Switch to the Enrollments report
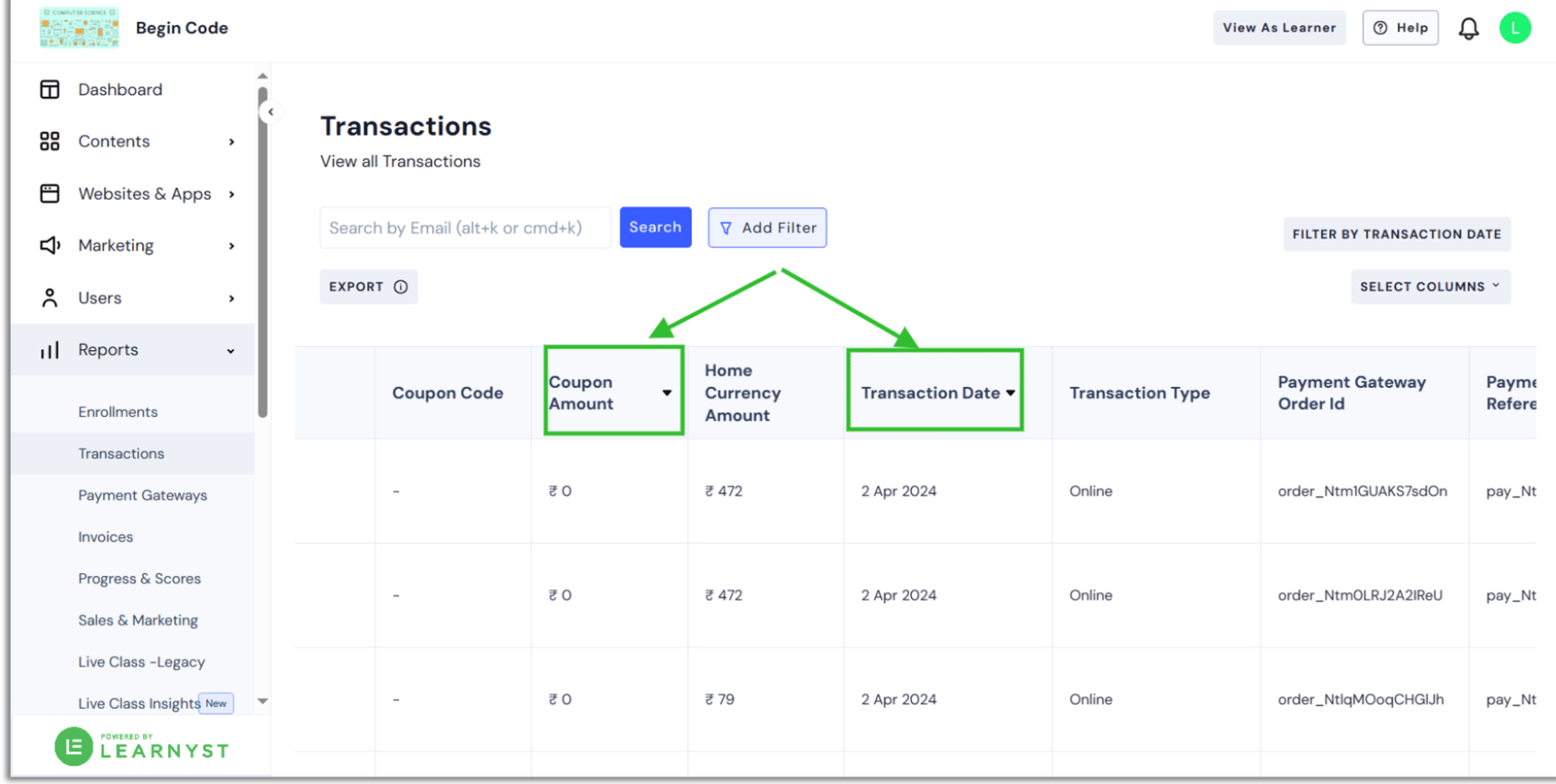This screenshot has height=784, width=1556. coord(118,411)
